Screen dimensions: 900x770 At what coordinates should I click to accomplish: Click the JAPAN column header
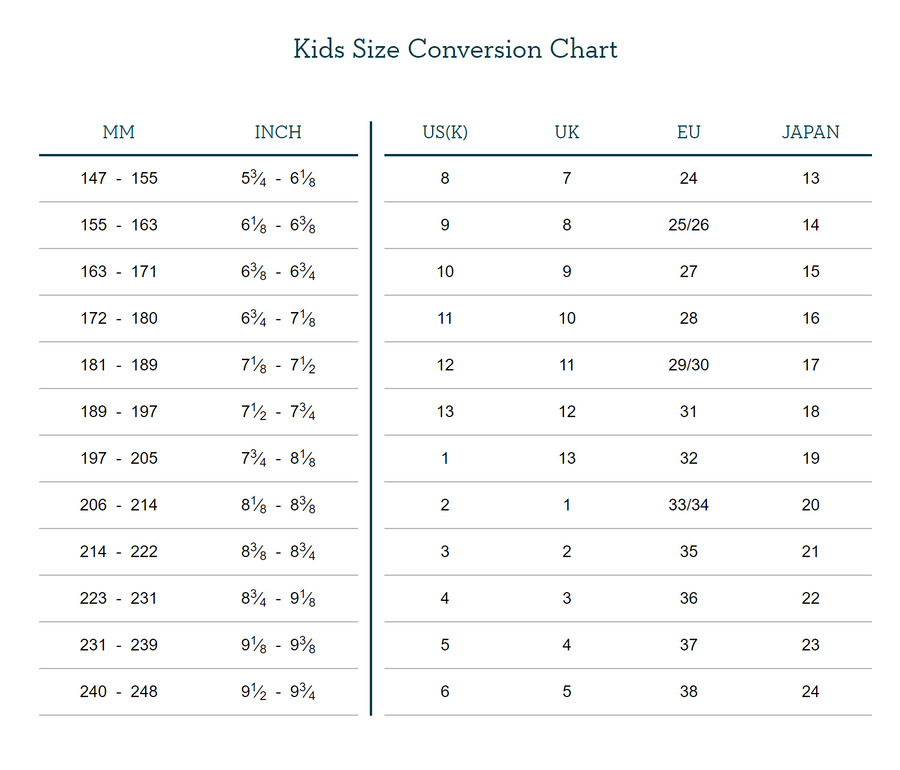tap(810, 132)
